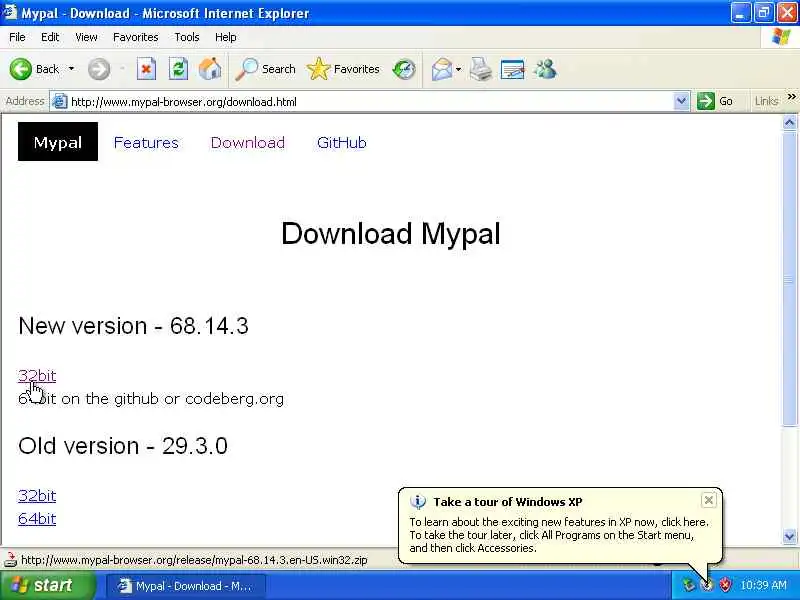
Task: Open the View menu
Action: [86, 37]
